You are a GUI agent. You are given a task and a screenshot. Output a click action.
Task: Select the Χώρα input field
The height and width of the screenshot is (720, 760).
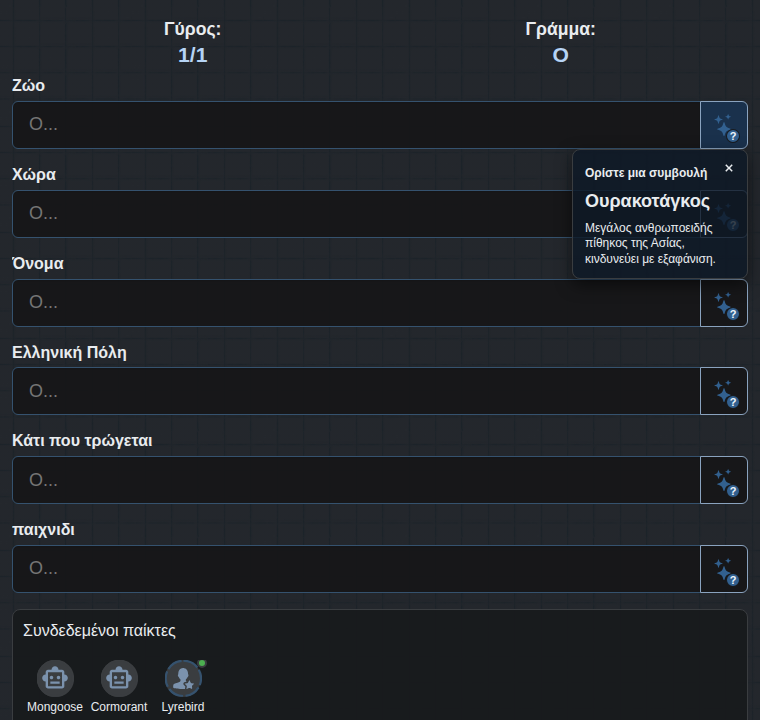(x=292, y=214)
